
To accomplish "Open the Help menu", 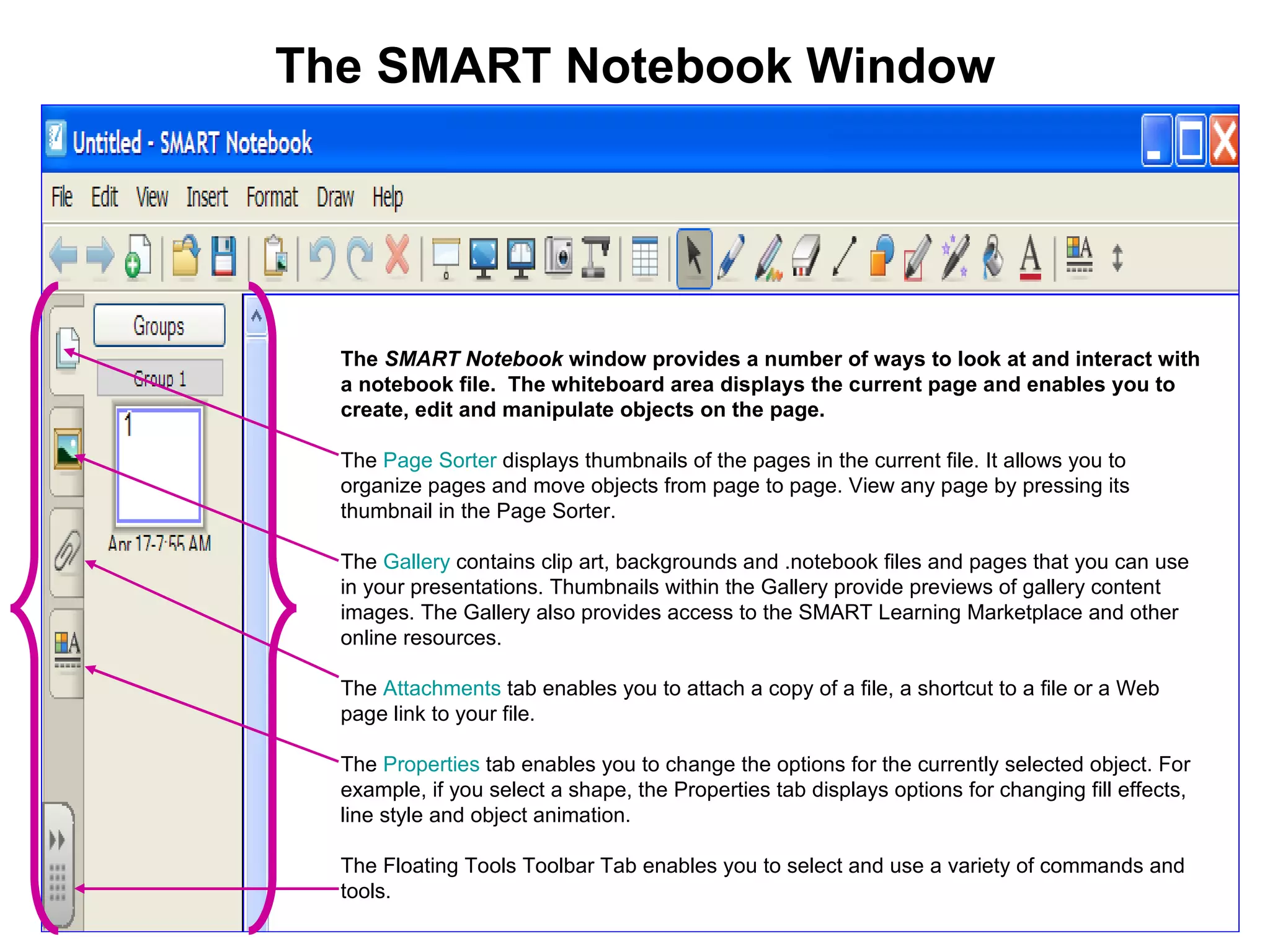I will pos(388,198).
